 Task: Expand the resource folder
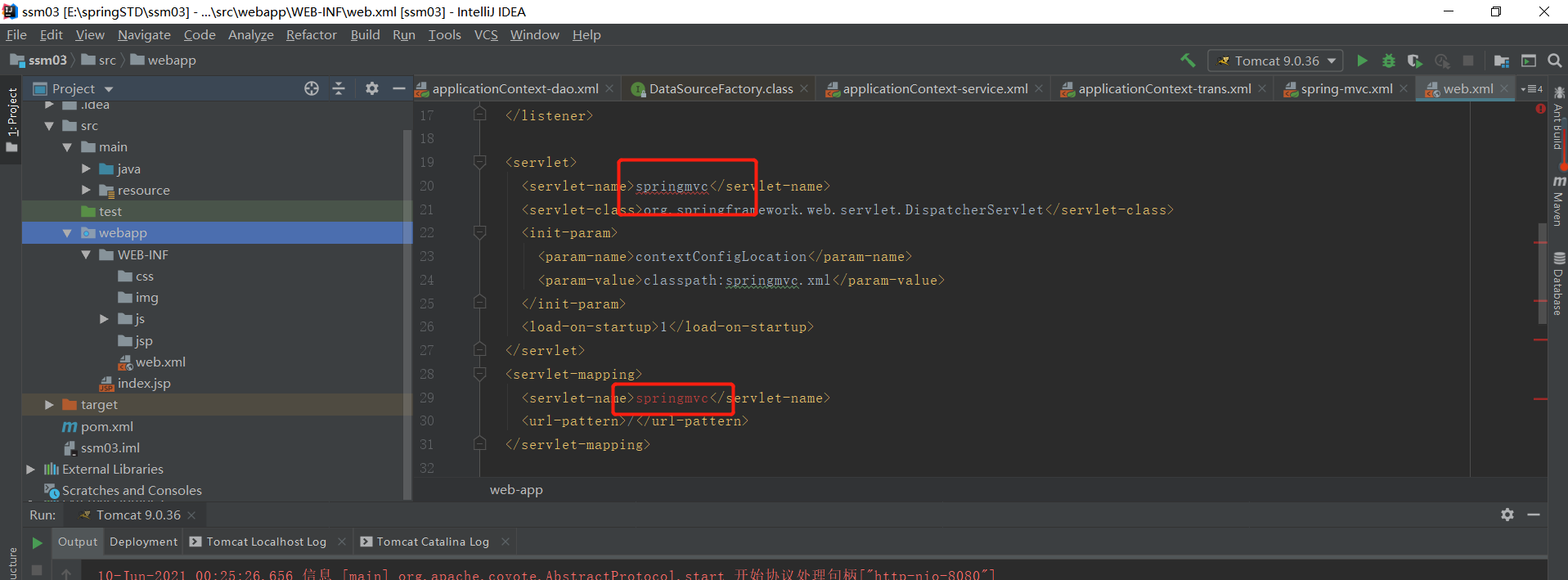click(86, 190)
